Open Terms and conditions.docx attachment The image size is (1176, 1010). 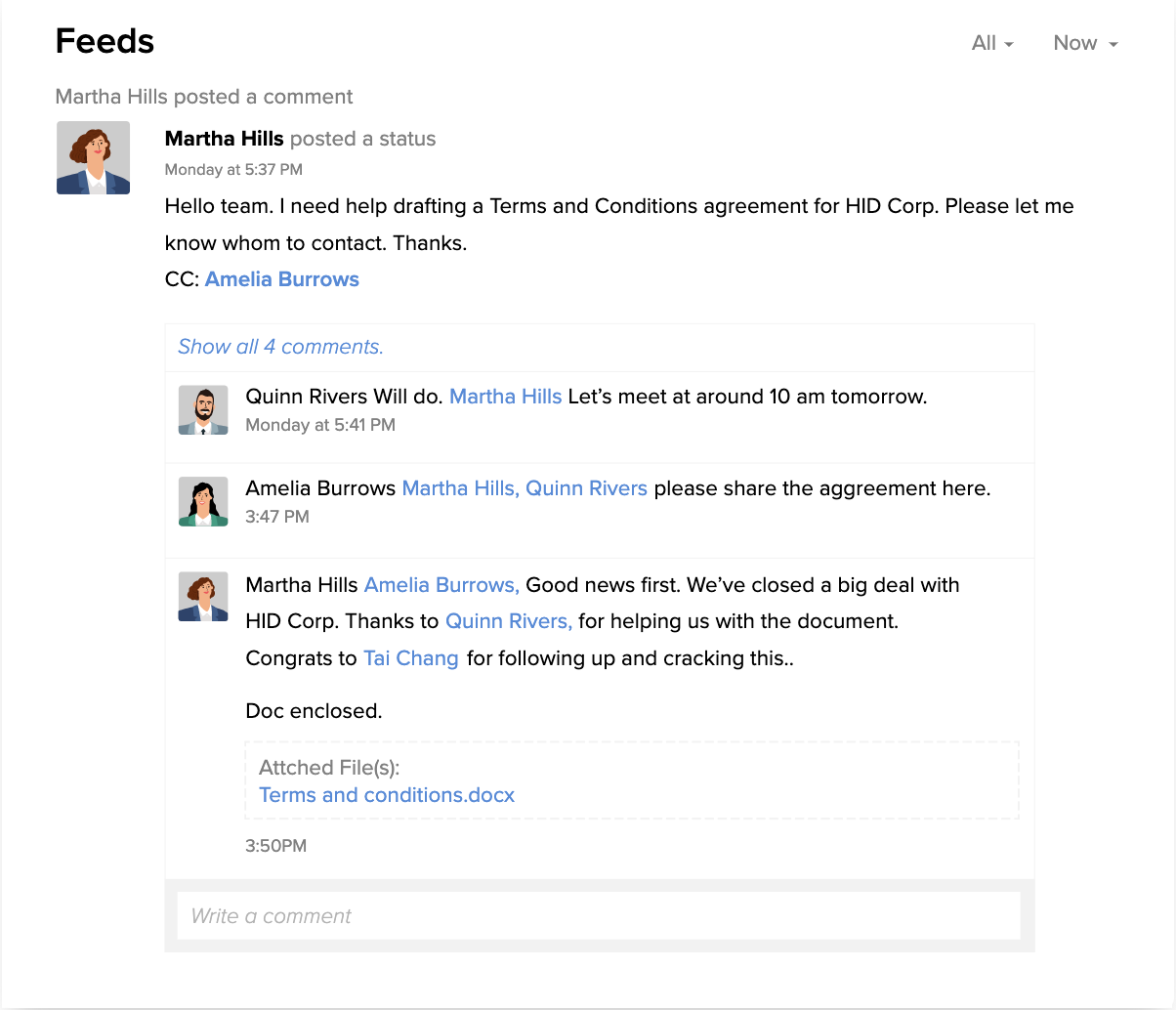coord(387,795)
